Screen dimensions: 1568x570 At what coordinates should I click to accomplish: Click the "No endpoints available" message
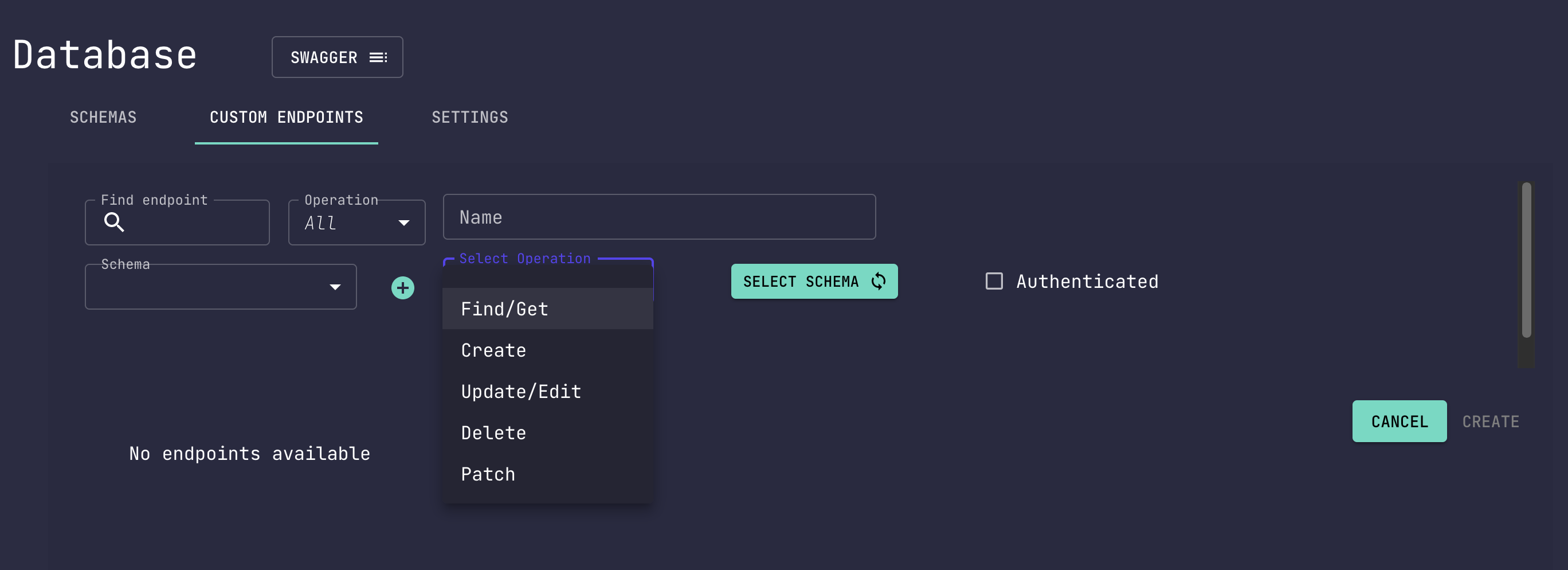coord(249,454)
